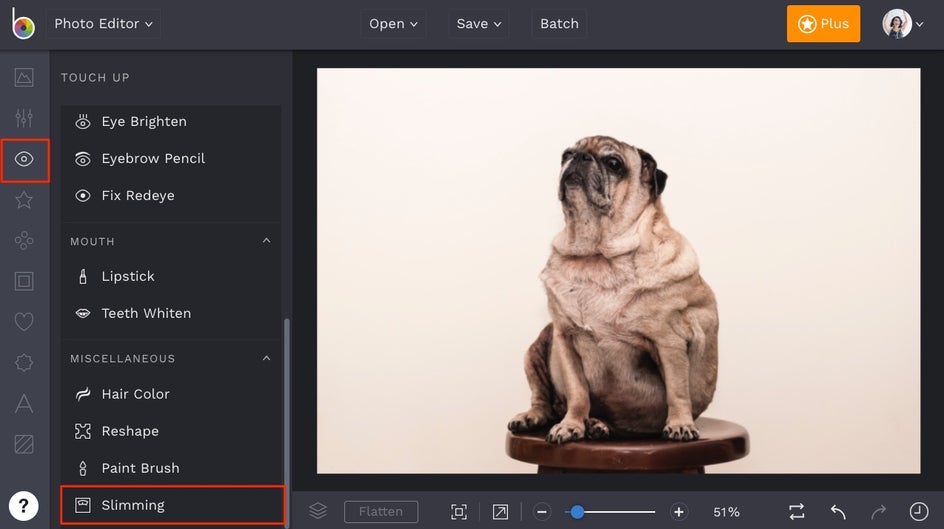Click the 51% zoom value
The image size is (944, 529).
click(726, 512)
